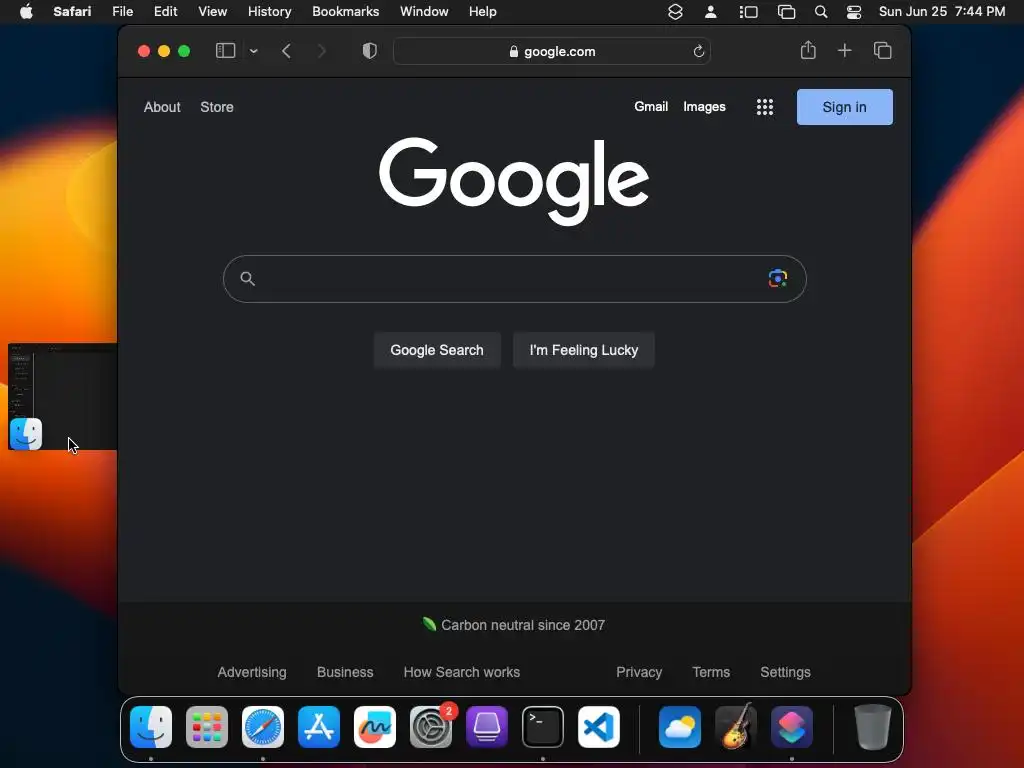
Task: Open the Bookmarks menu
Action: (345, 12)
